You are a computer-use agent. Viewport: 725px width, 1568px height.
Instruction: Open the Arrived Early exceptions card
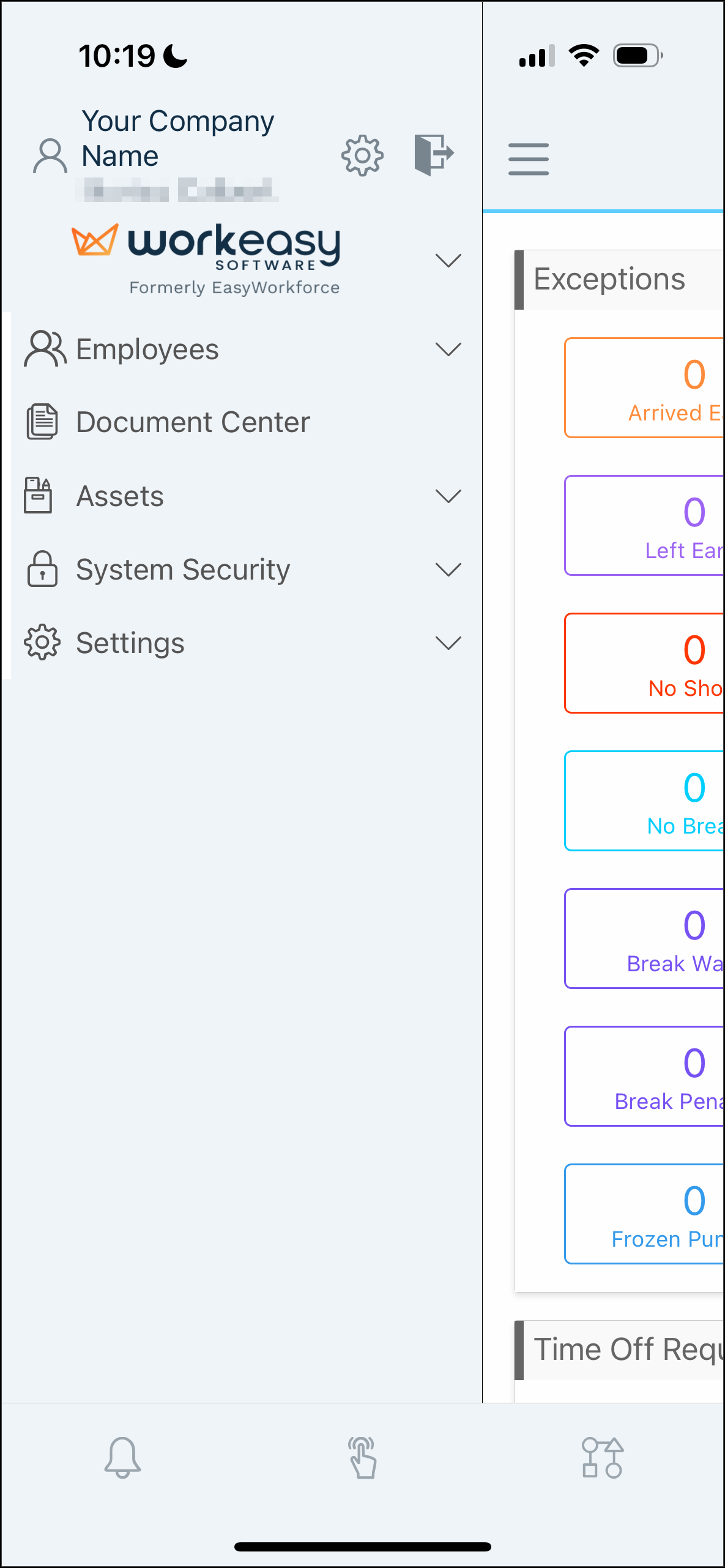coord(644,387)
